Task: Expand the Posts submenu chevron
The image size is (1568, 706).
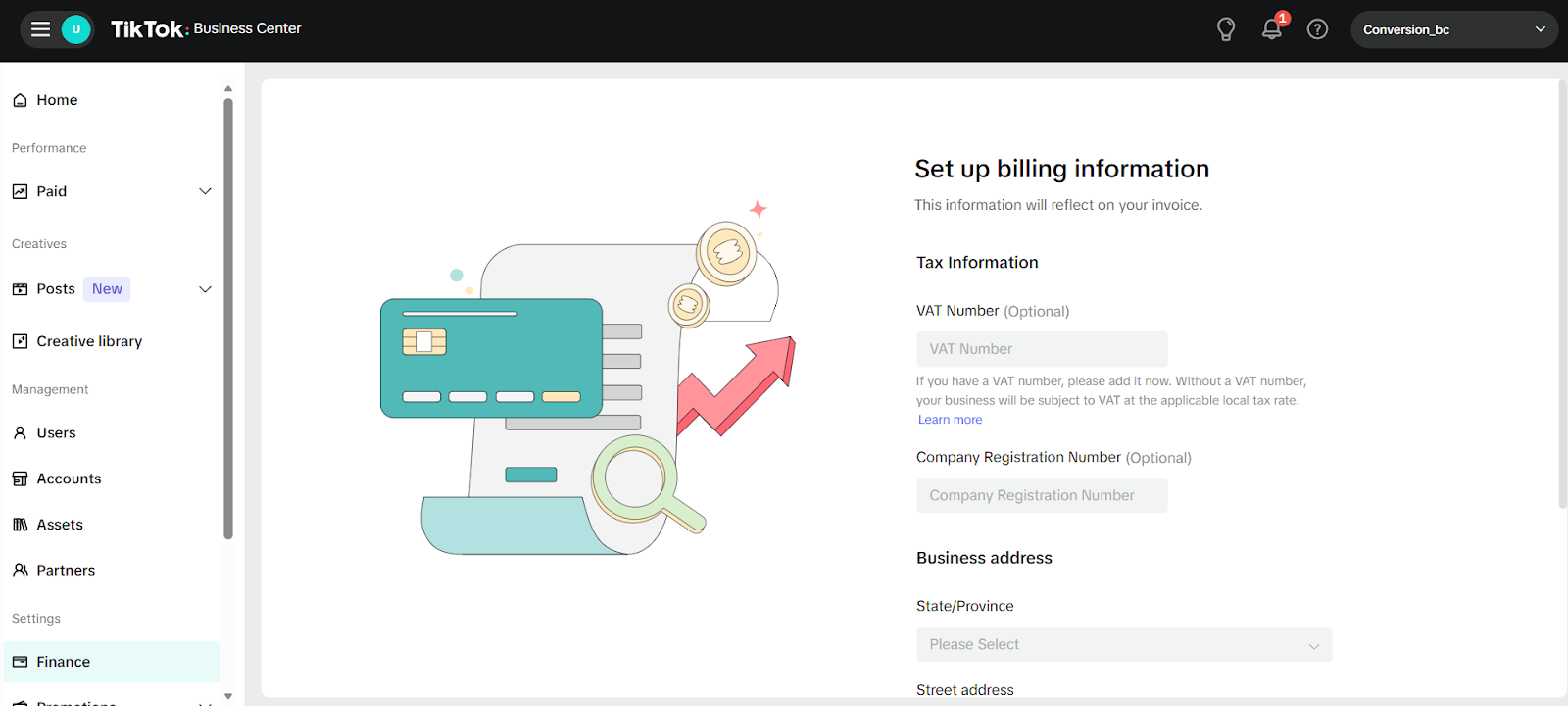Action: coord(205,289)
